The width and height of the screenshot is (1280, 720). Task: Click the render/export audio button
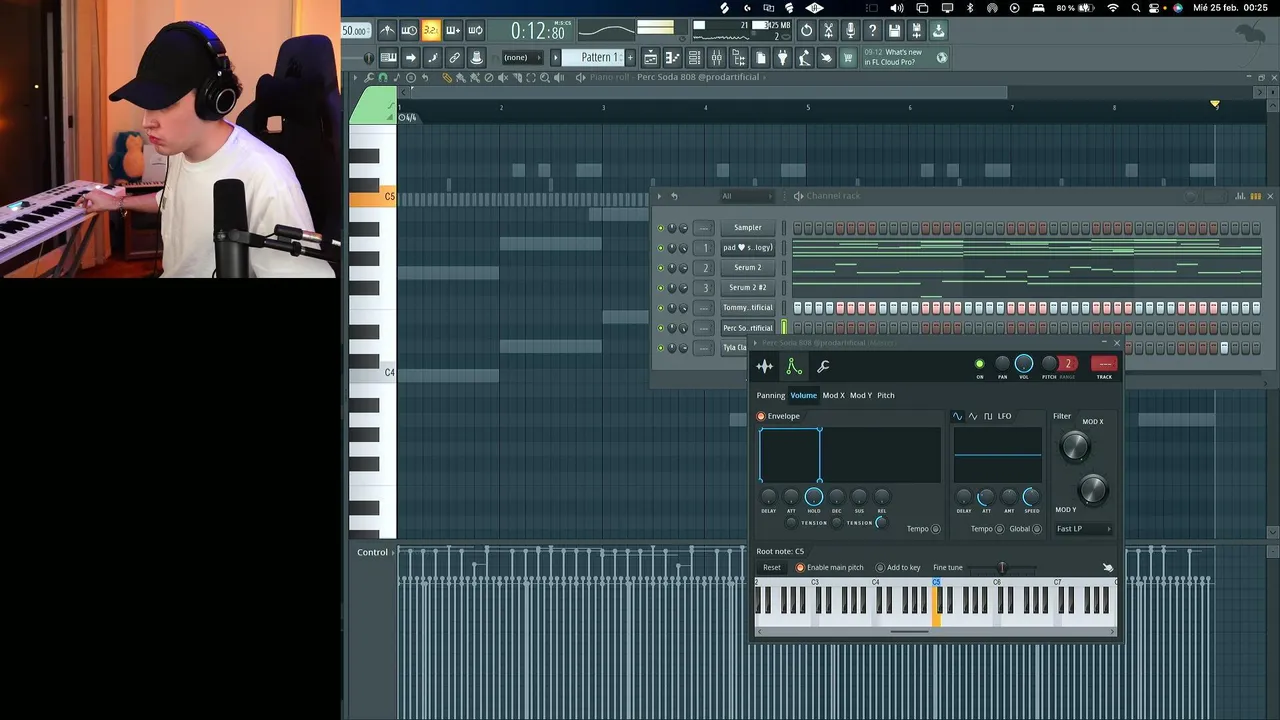click(916, 31)
